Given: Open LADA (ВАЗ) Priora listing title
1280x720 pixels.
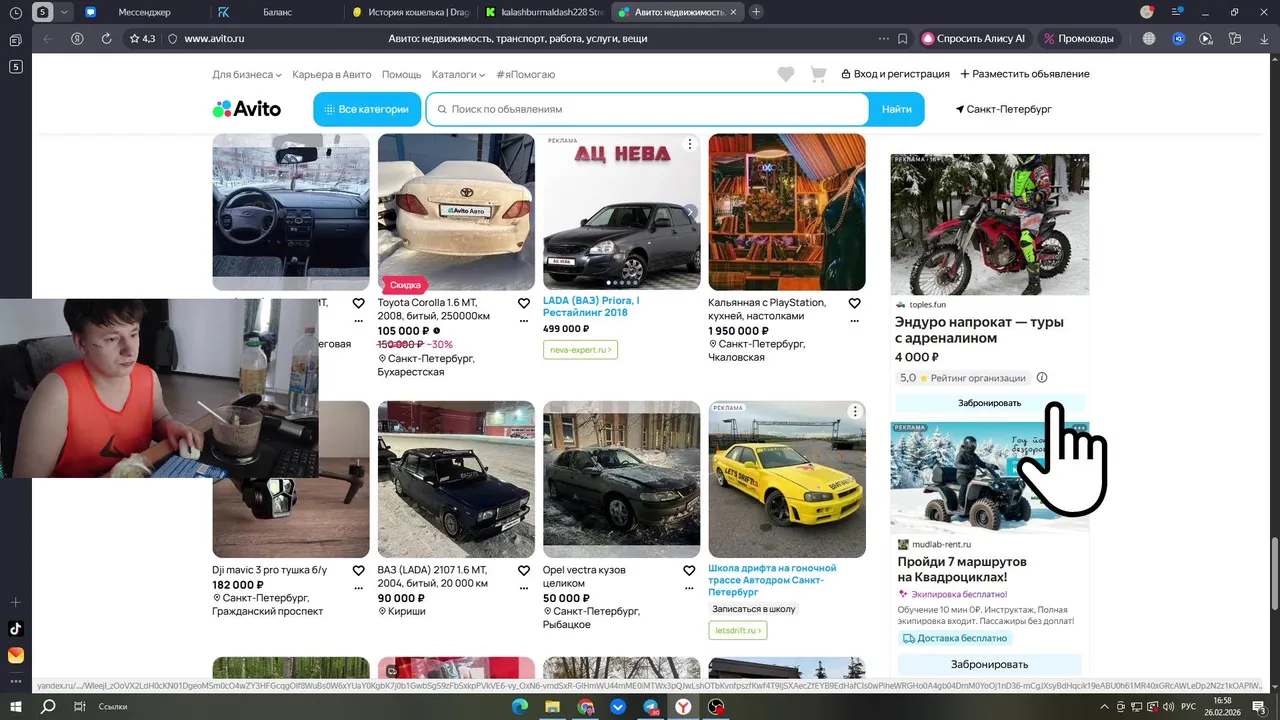Looking at the screenshot, I should 591,306.
